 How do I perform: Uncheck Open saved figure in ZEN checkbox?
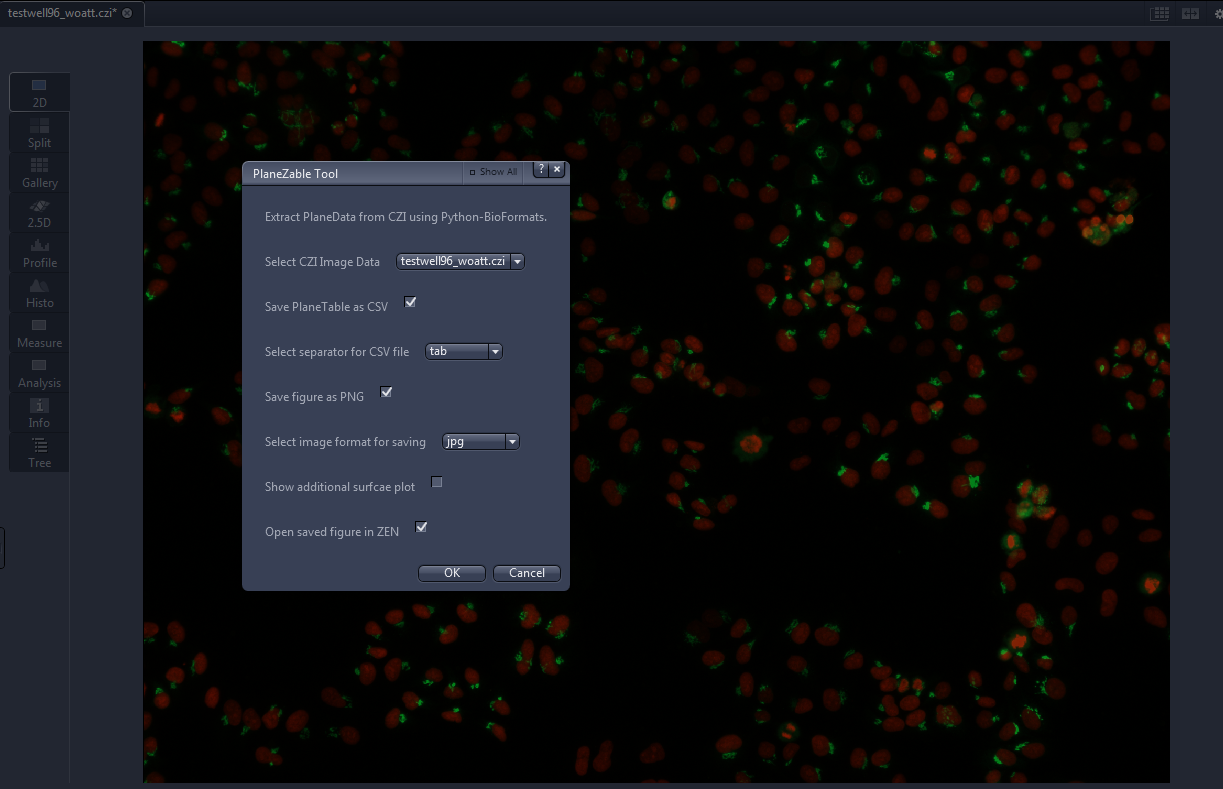pos(421,527)
